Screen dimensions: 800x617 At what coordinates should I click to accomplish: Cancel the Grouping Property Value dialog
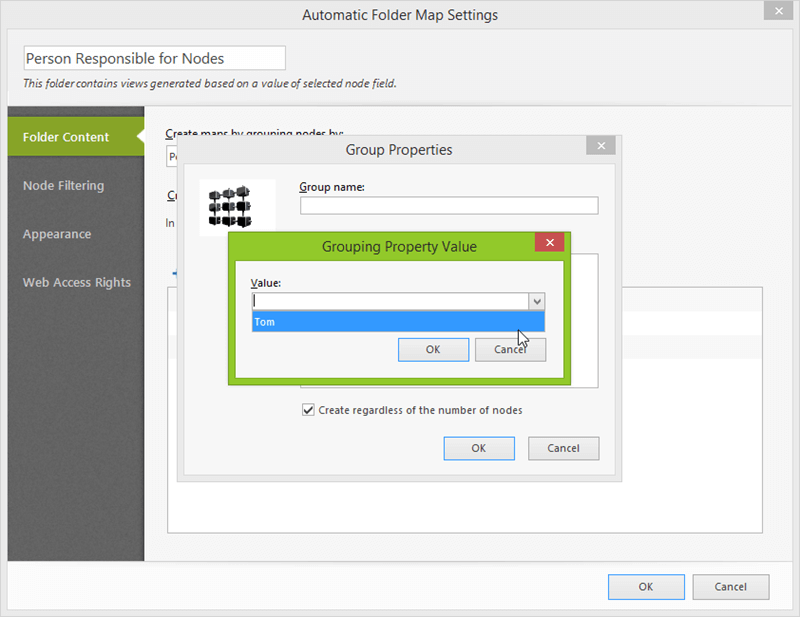(x=510, y=349)
